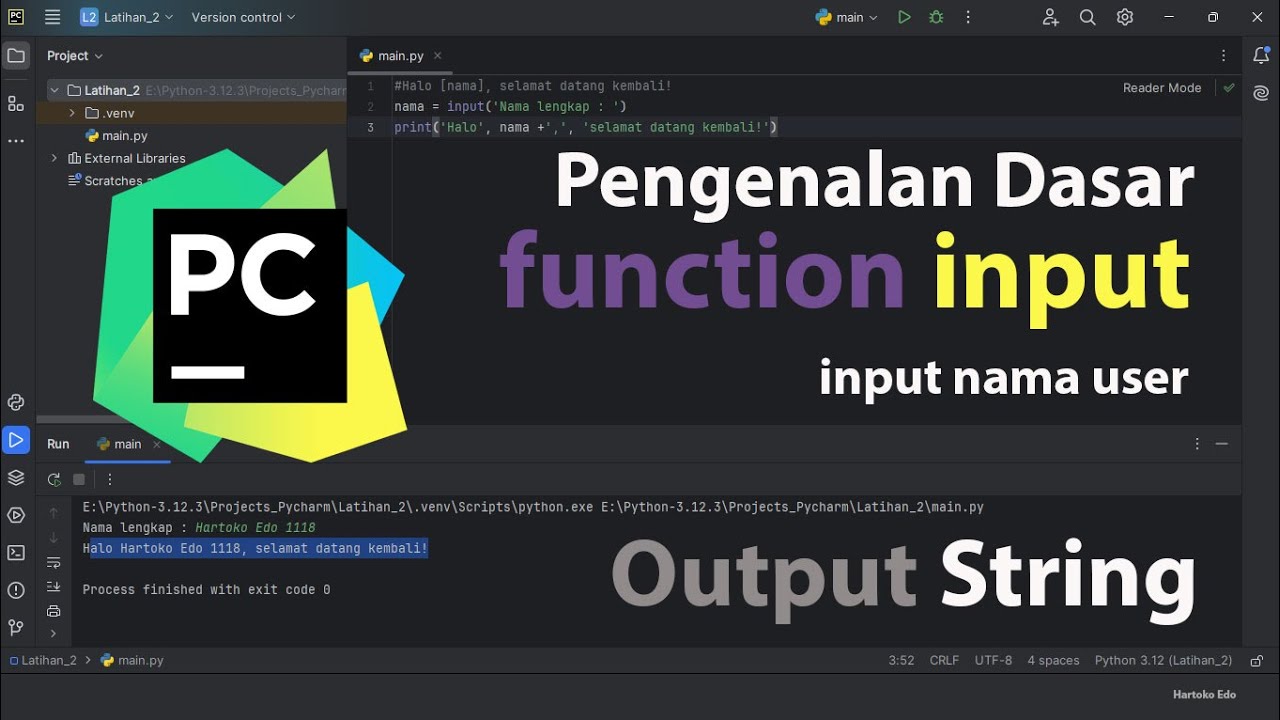
Task: Click main.py breadcrumb in status bar
Action: 132,660
